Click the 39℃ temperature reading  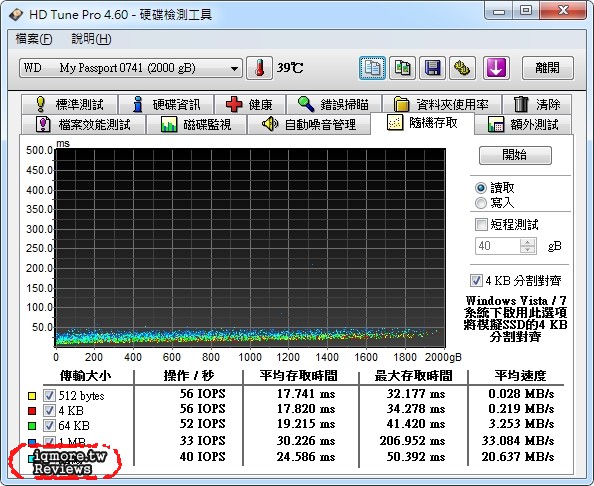tap(290, 68)
